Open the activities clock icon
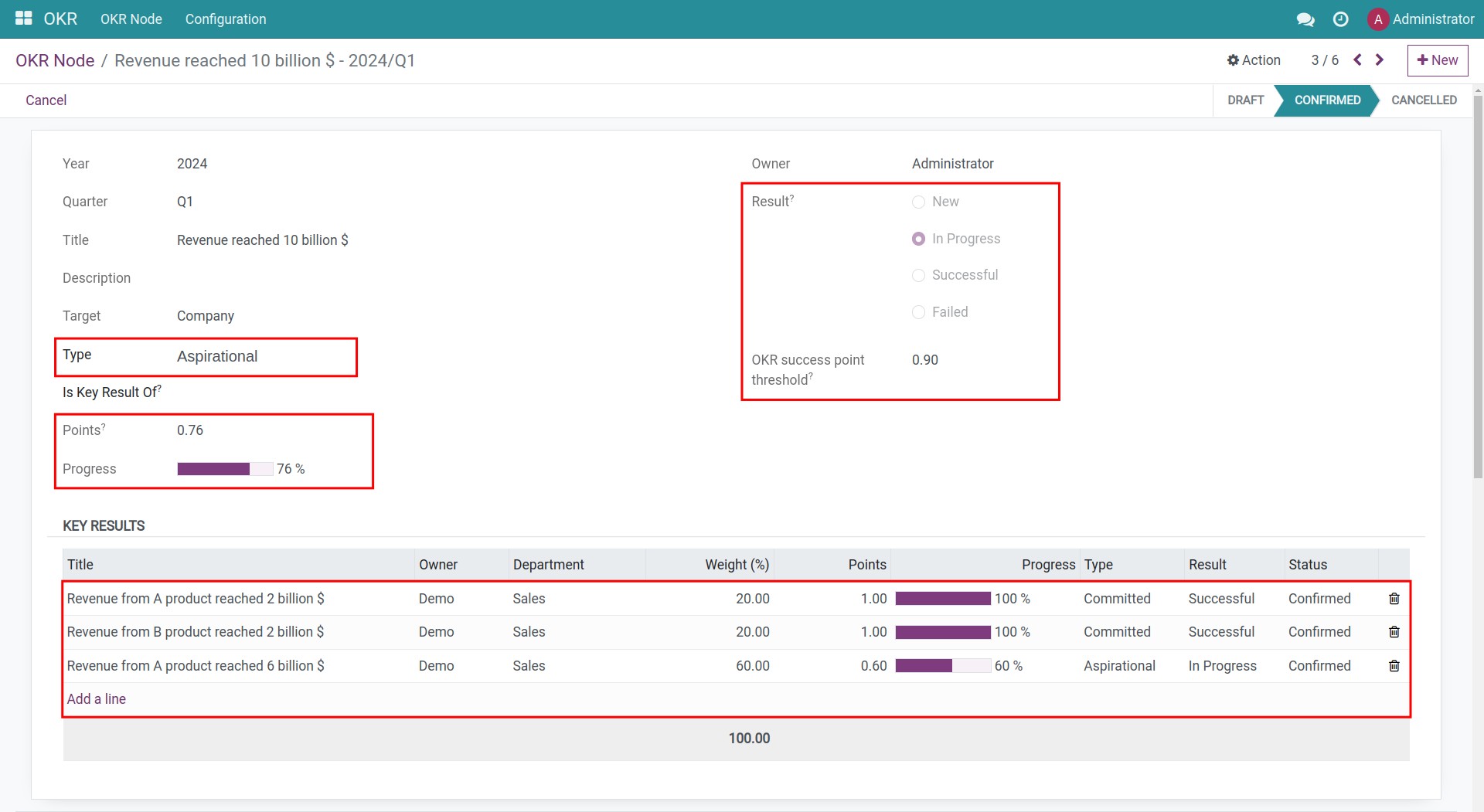Screen dimensions: 1484x812 (x=1341, y=19)
